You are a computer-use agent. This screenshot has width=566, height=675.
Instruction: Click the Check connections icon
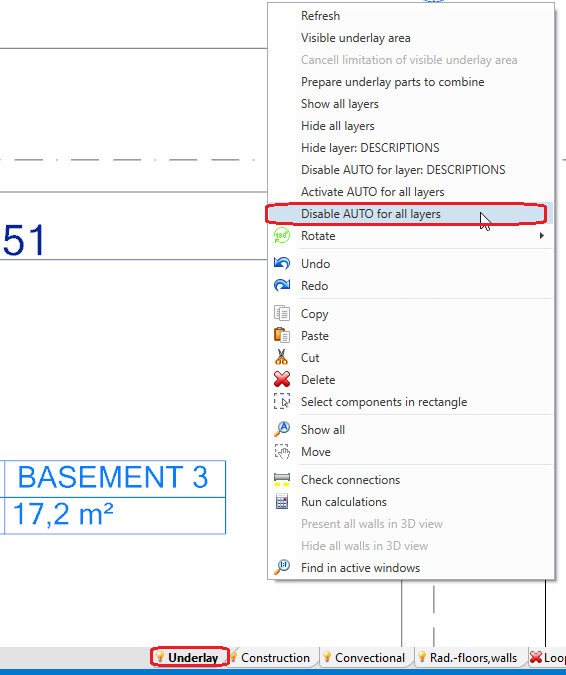pyautogui.click(x=282, y=480)
